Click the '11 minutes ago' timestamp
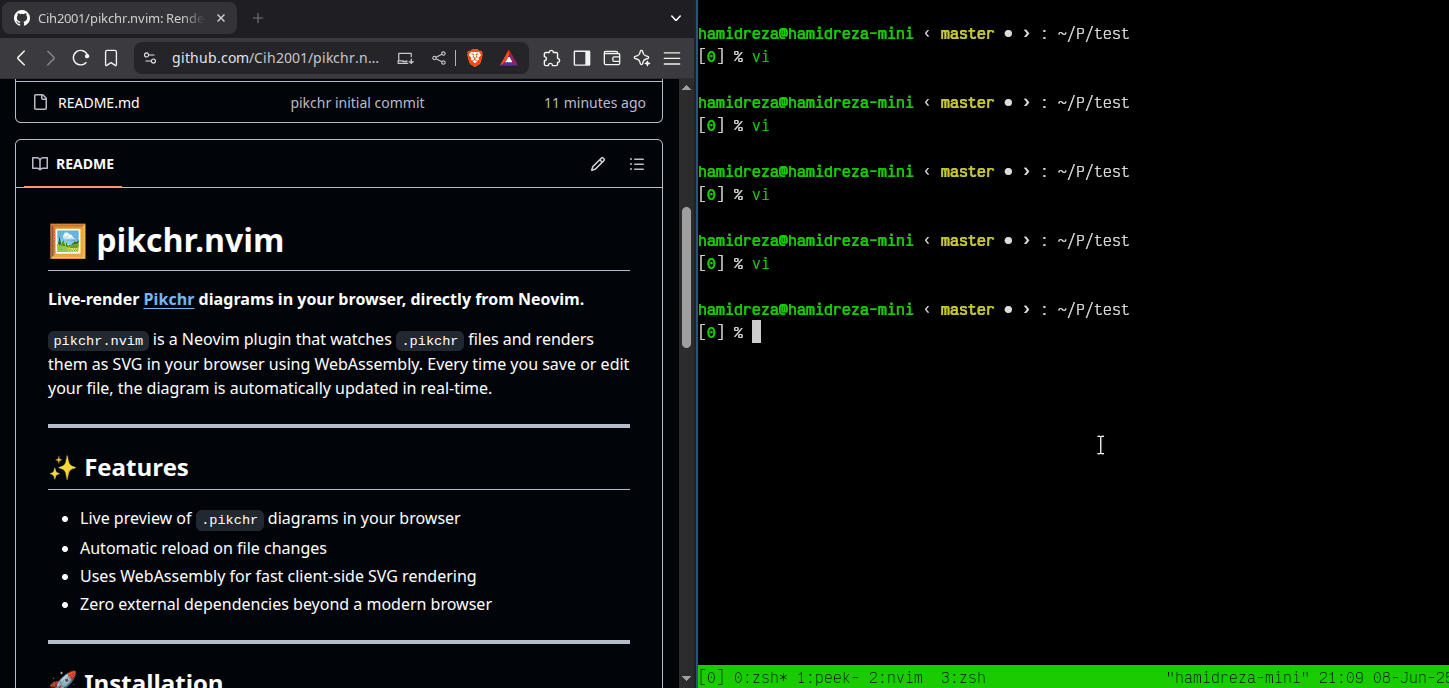 pos(595,102)
